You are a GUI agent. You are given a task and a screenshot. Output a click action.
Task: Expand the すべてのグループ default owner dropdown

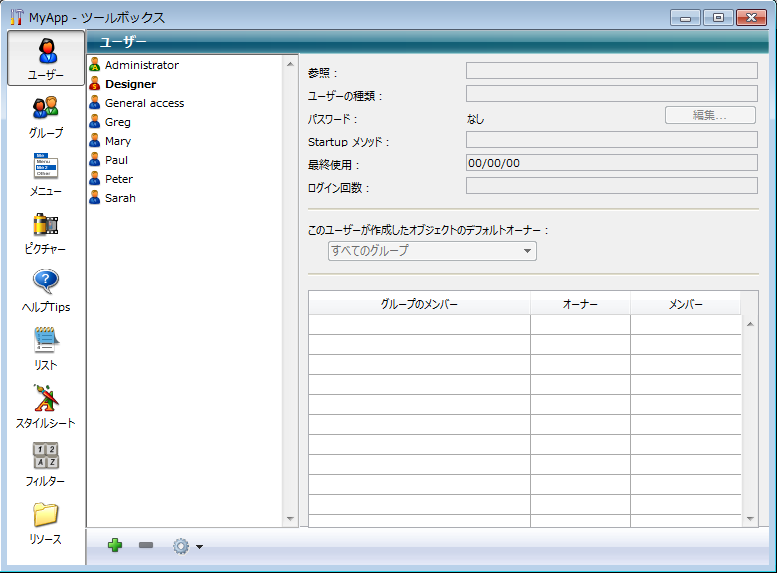(431, 251)
